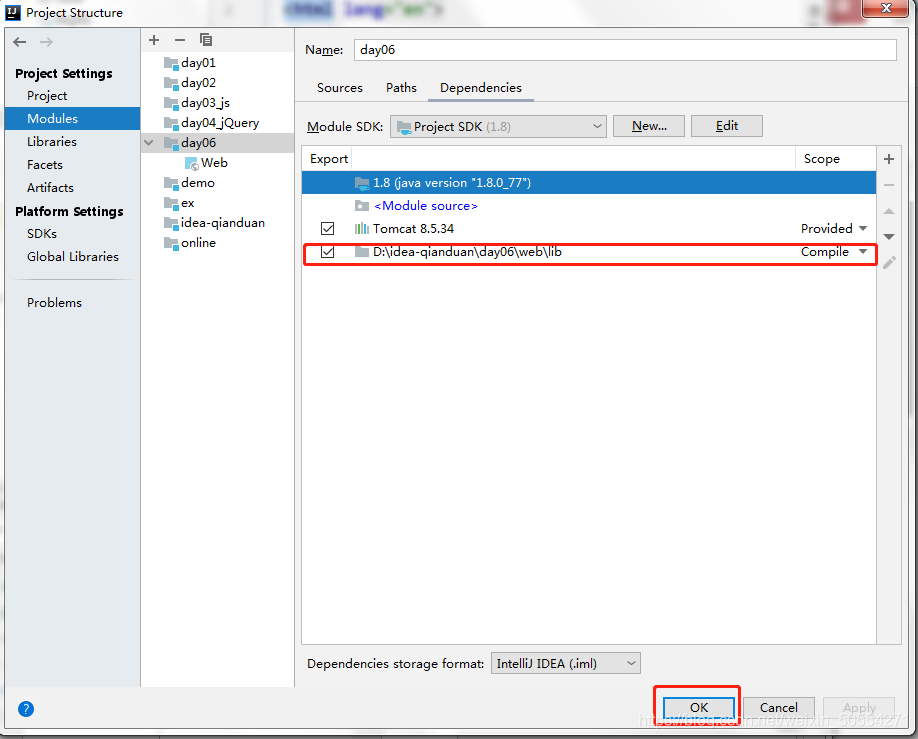Select the Export column header
The height and width of the screenshot is (739, 918).
328,159
